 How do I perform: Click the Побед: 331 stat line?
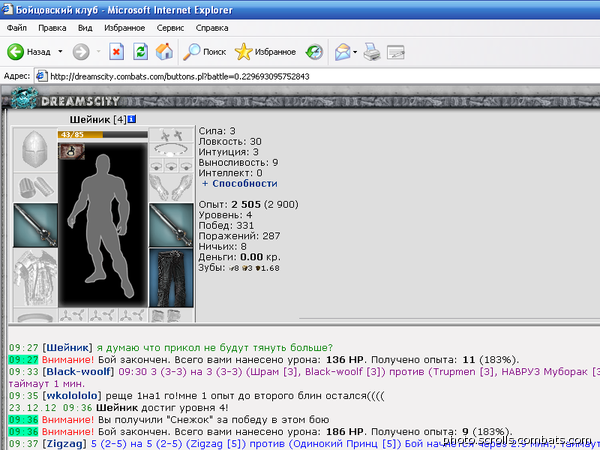pyautogui.click(x=226, y=225)
